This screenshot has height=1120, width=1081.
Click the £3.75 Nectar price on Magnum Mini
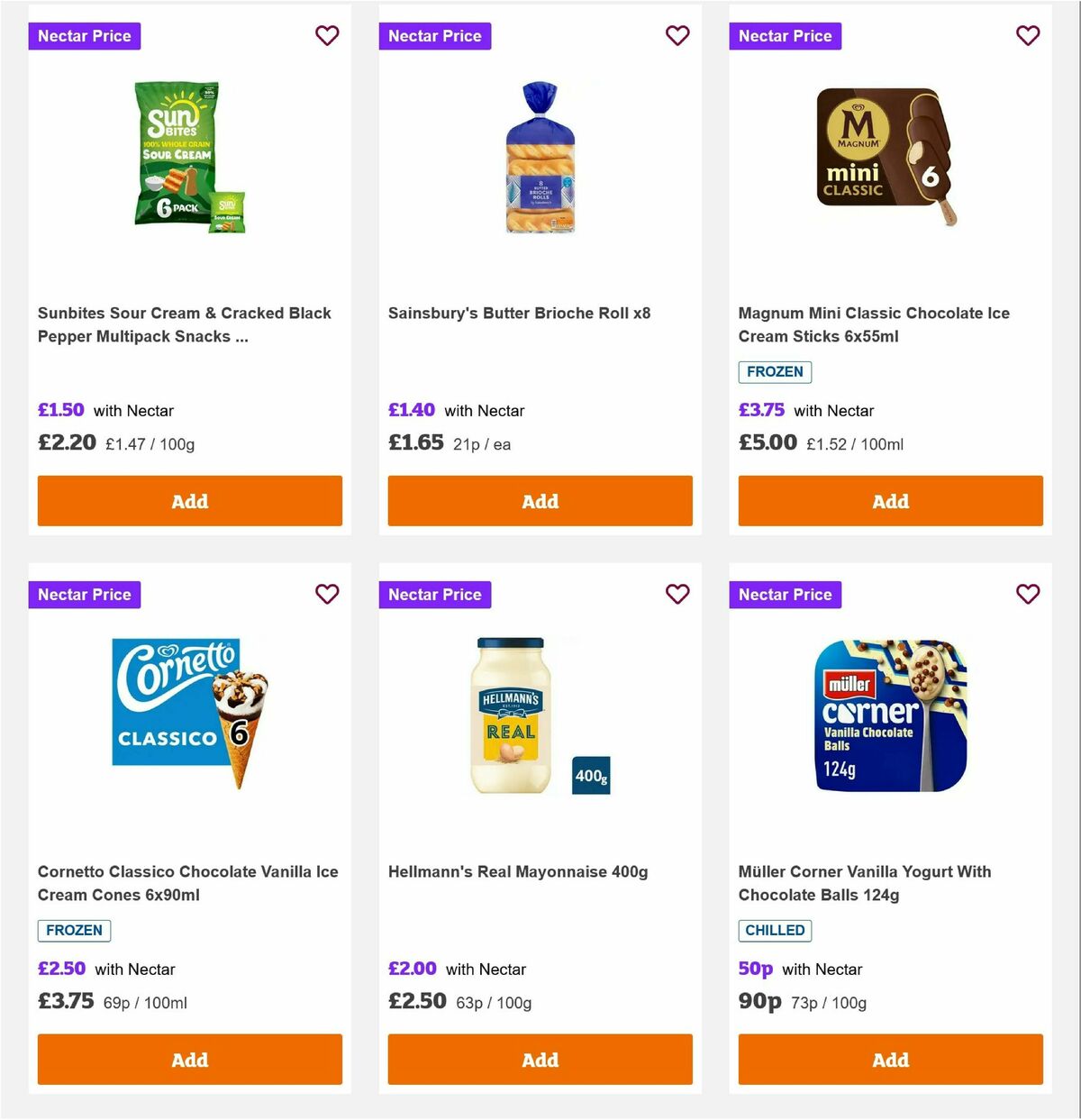click(x=761, y=410)
